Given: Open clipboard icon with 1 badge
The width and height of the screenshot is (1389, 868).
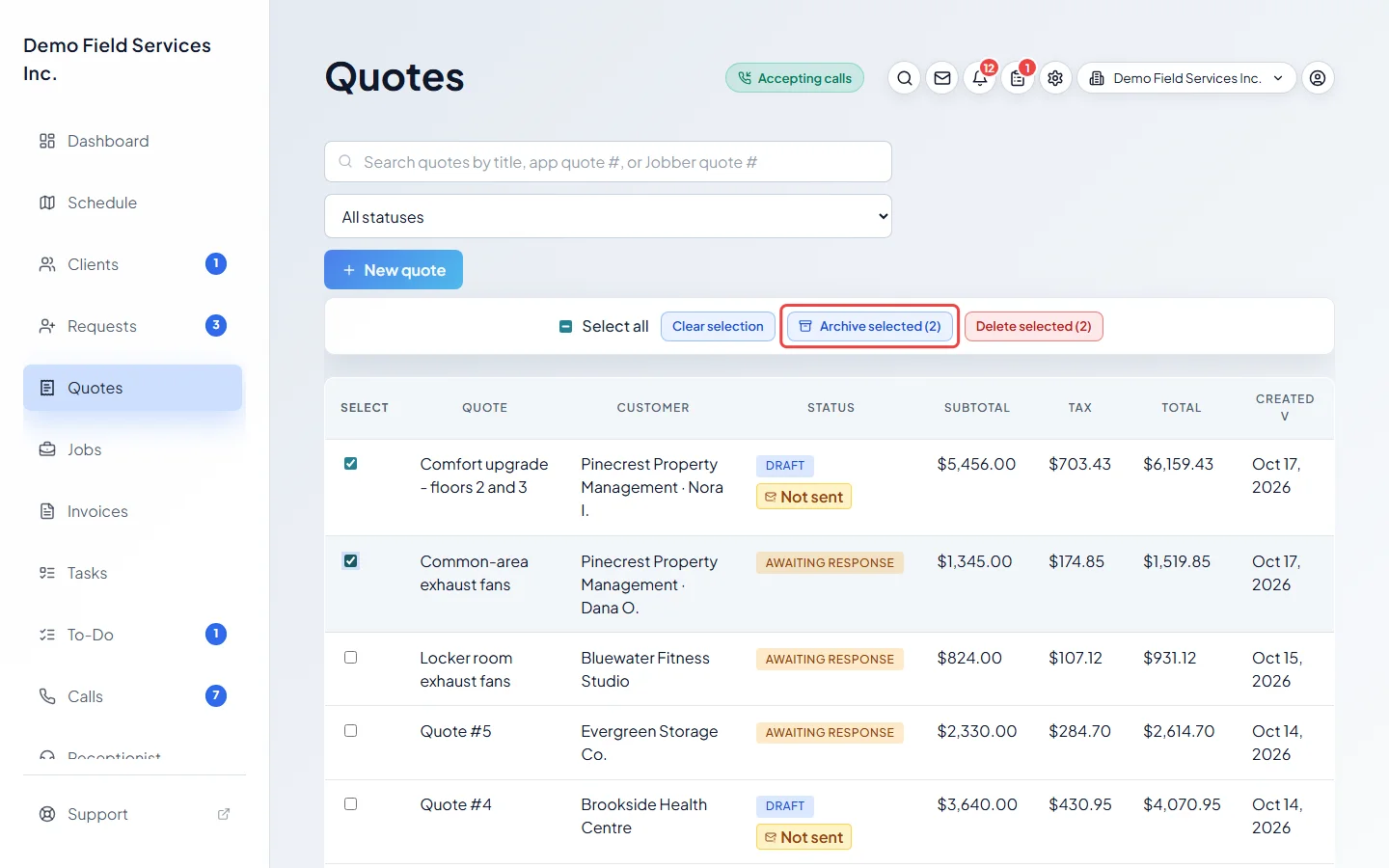Looking at the screenshot, I should (1018, 78).
